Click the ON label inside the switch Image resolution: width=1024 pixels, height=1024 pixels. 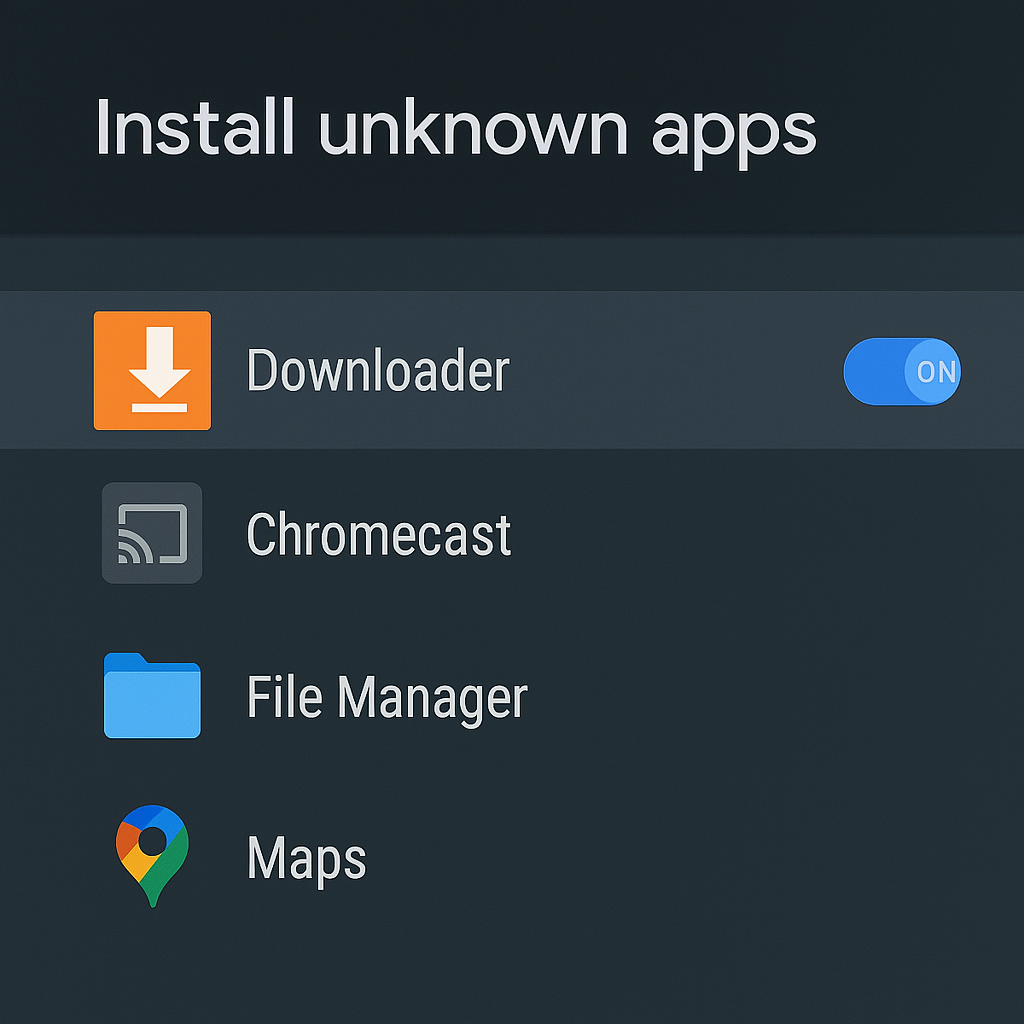click(x=936, y=372)
